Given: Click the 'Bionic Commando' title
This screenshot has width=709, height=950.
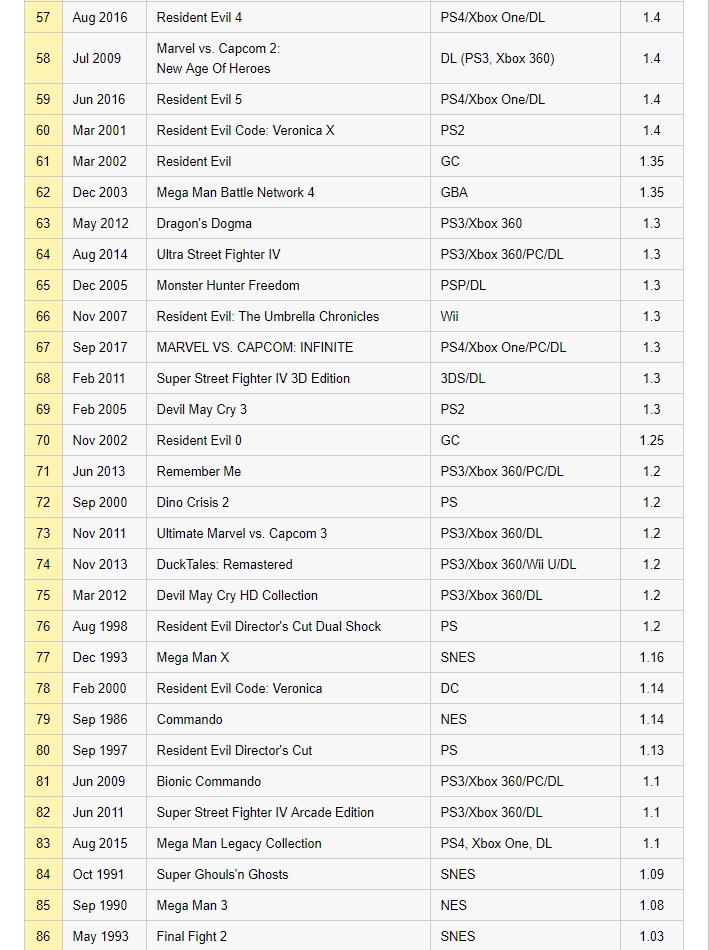Looking at the screenshot, I should click(208, 781).
